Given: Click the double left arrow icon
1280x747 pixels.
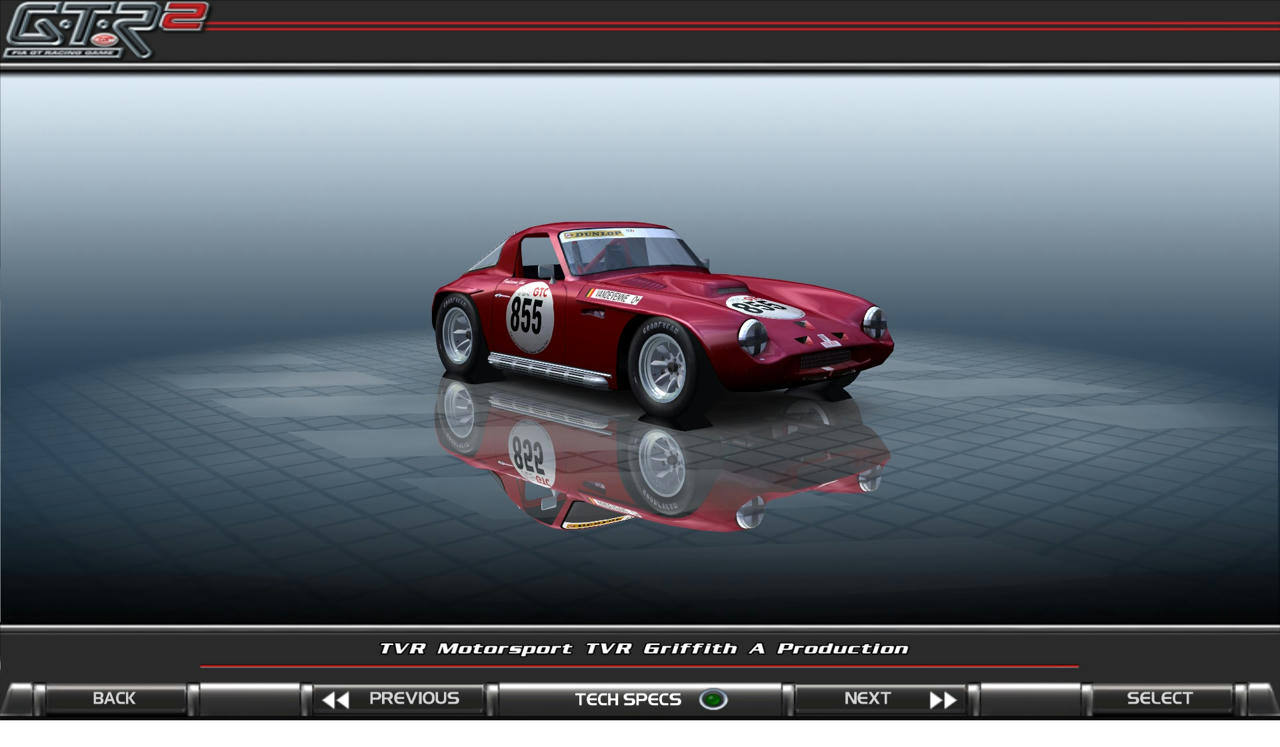Looking at the screenshot, I should coord(336,700).
